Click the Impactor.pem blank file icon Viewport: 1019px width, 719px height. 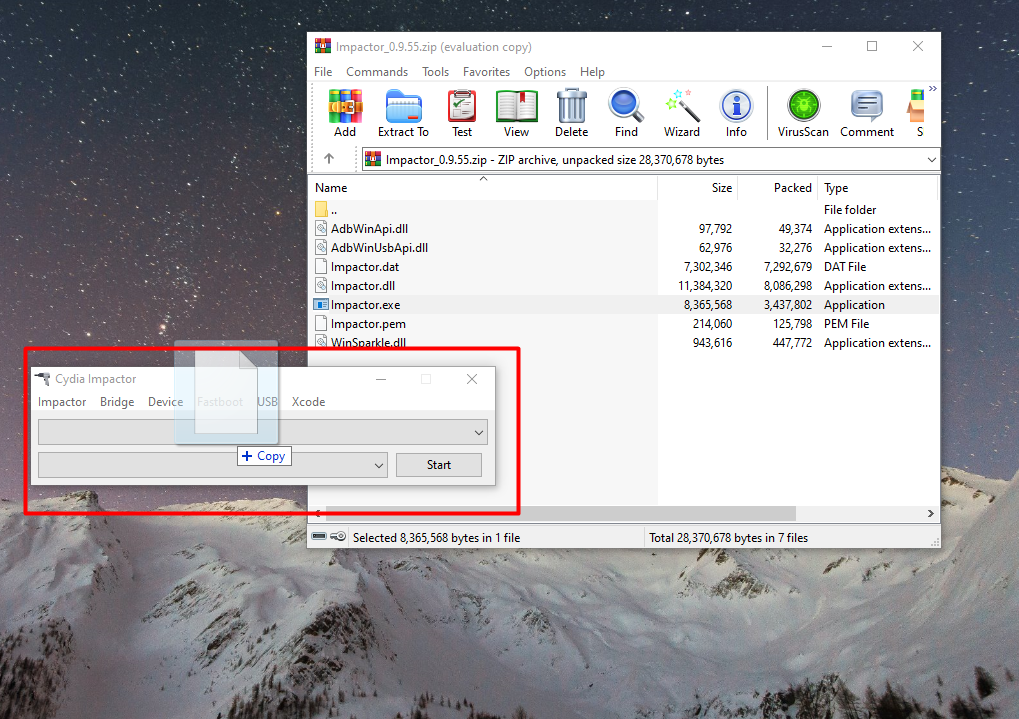320,323
